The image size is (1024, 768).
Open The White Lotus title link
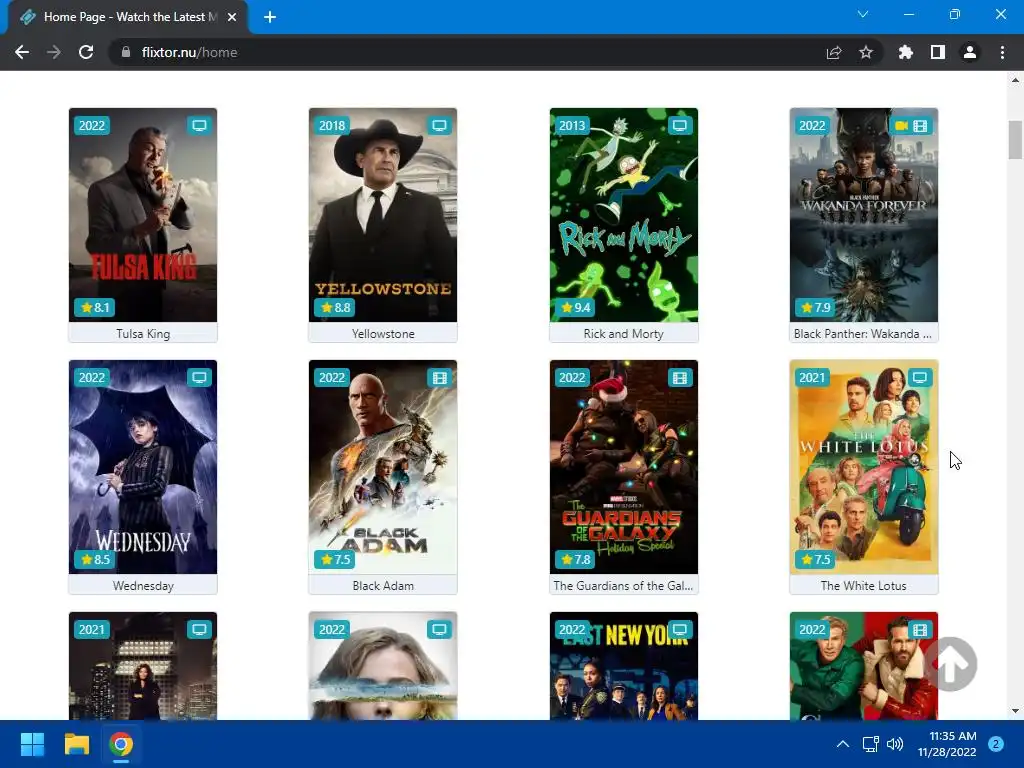tap(863, 586)
